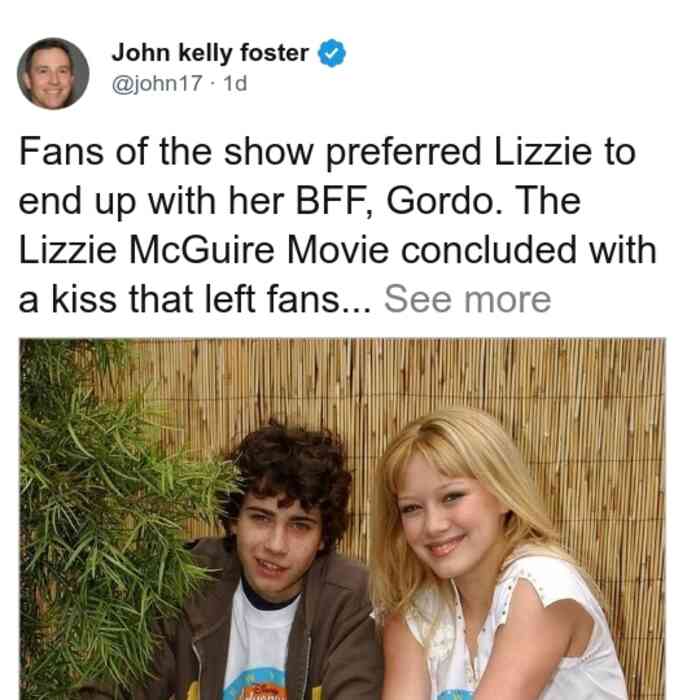Click the "1d" post timestamp

(x=235, y=83)
